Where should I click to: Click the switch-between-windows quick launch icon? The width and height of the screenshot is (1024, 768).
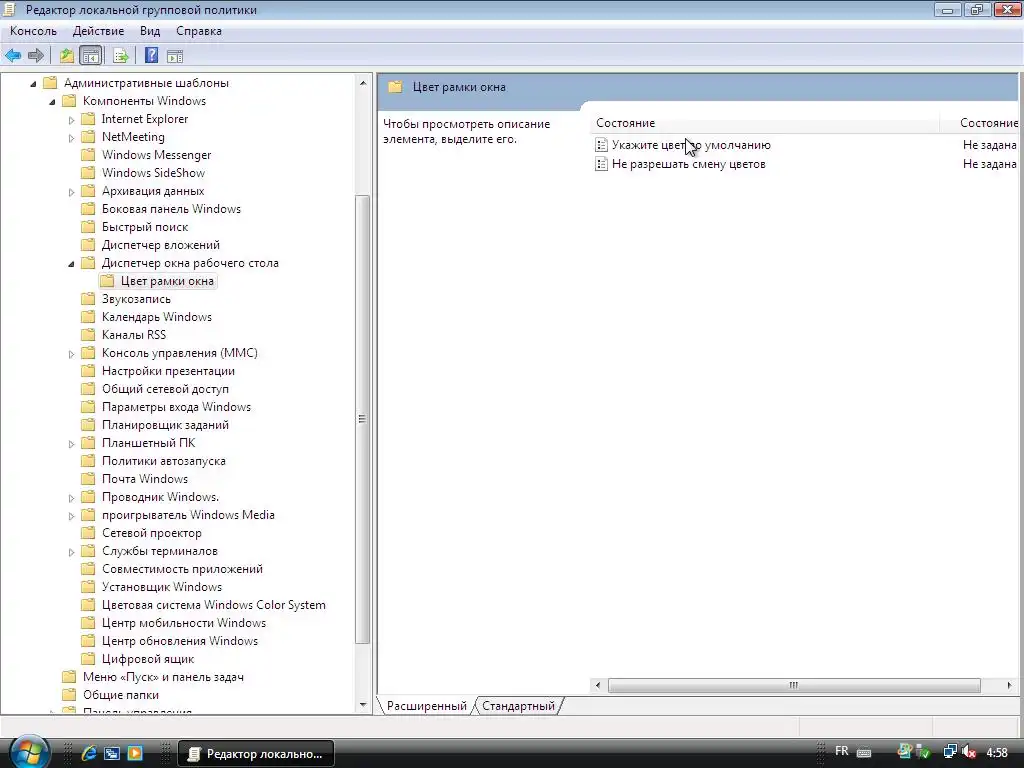pyautogui.click(x=112, y=753)
